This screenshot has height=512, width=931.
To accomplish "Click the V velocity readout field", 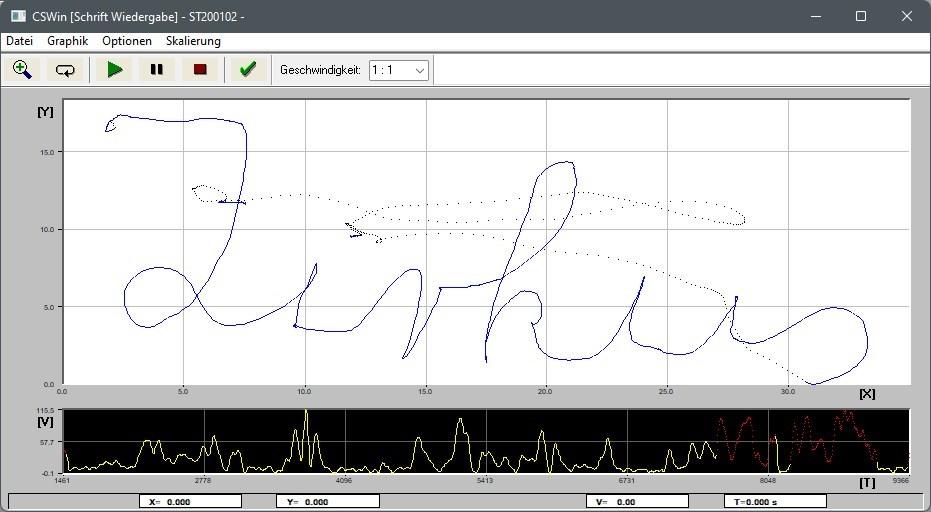I will (637, 502).
